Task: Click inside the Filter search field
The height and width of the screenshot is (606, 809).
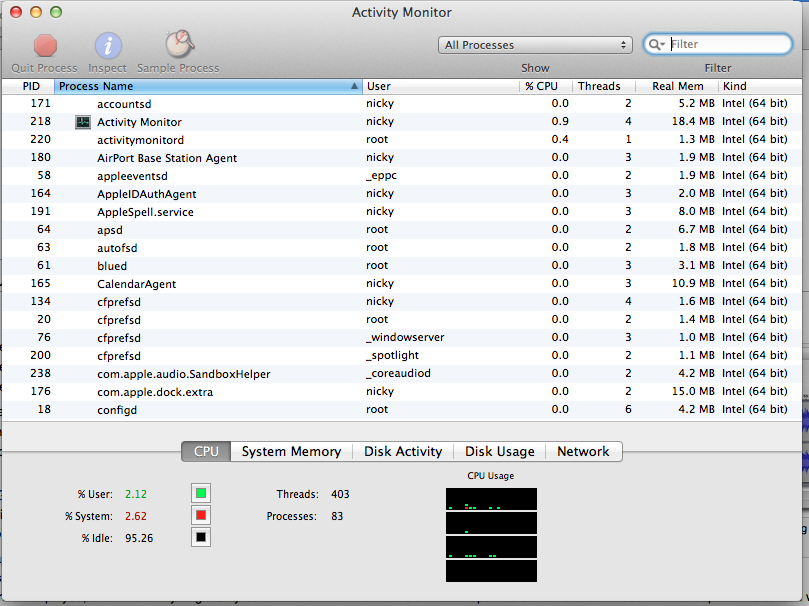Action: pos(728,45)
